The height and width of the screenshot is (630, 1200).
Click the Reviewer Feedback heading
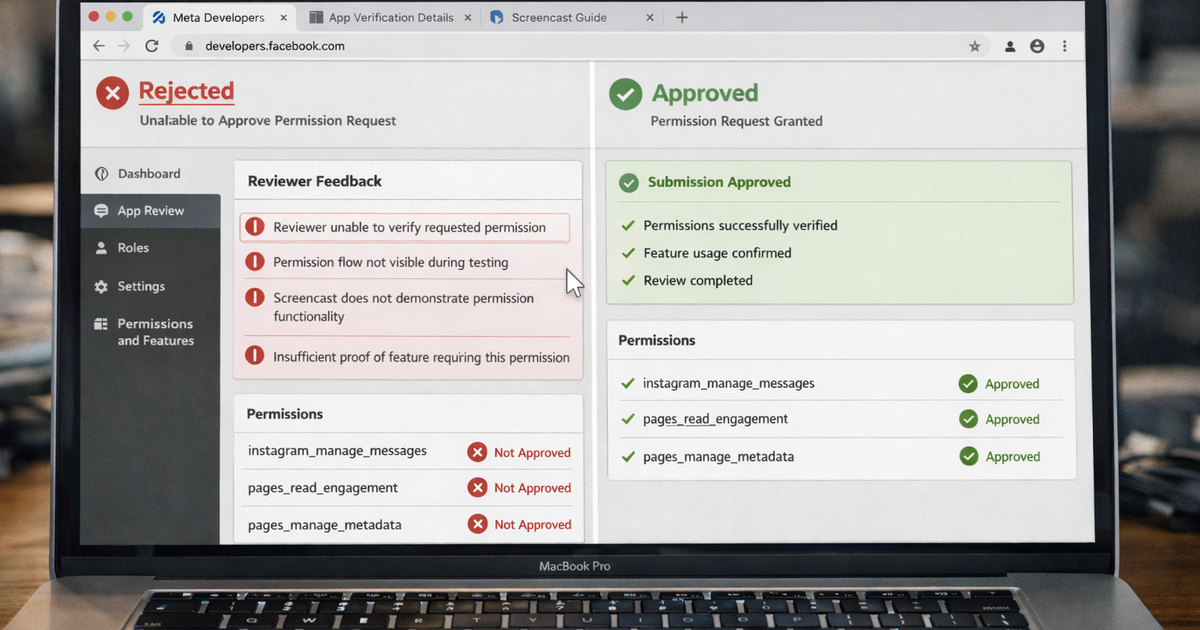(x=315, y=181)
